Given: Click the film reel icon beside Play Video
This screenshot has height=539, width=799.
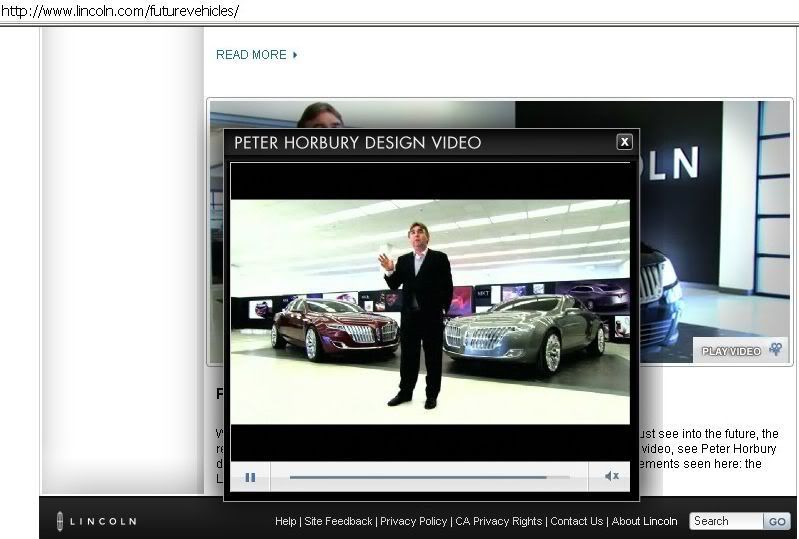Looking at the screenshot, I should pos(776,349).
